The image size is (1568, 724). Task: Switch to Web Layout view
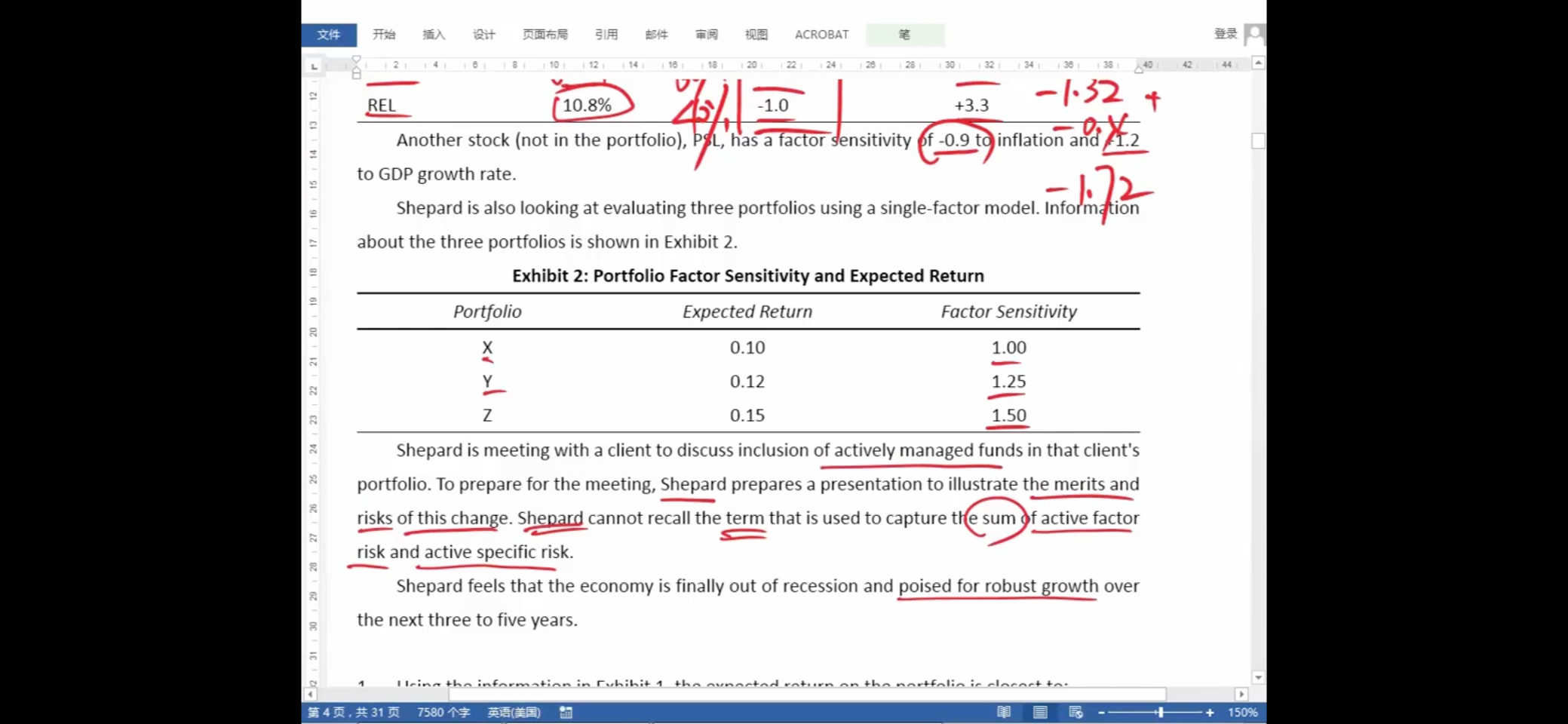pos(1076,712)
